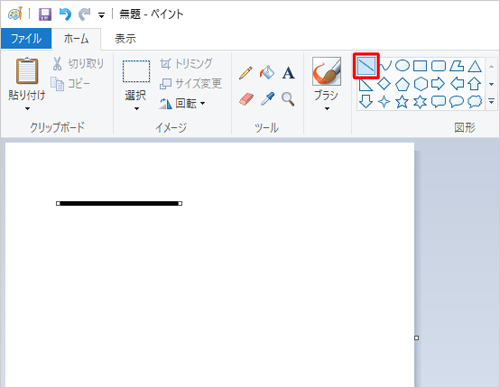The image size is (500, 388).
Task: Select the Pencil tool
Action: click(246, 73)
